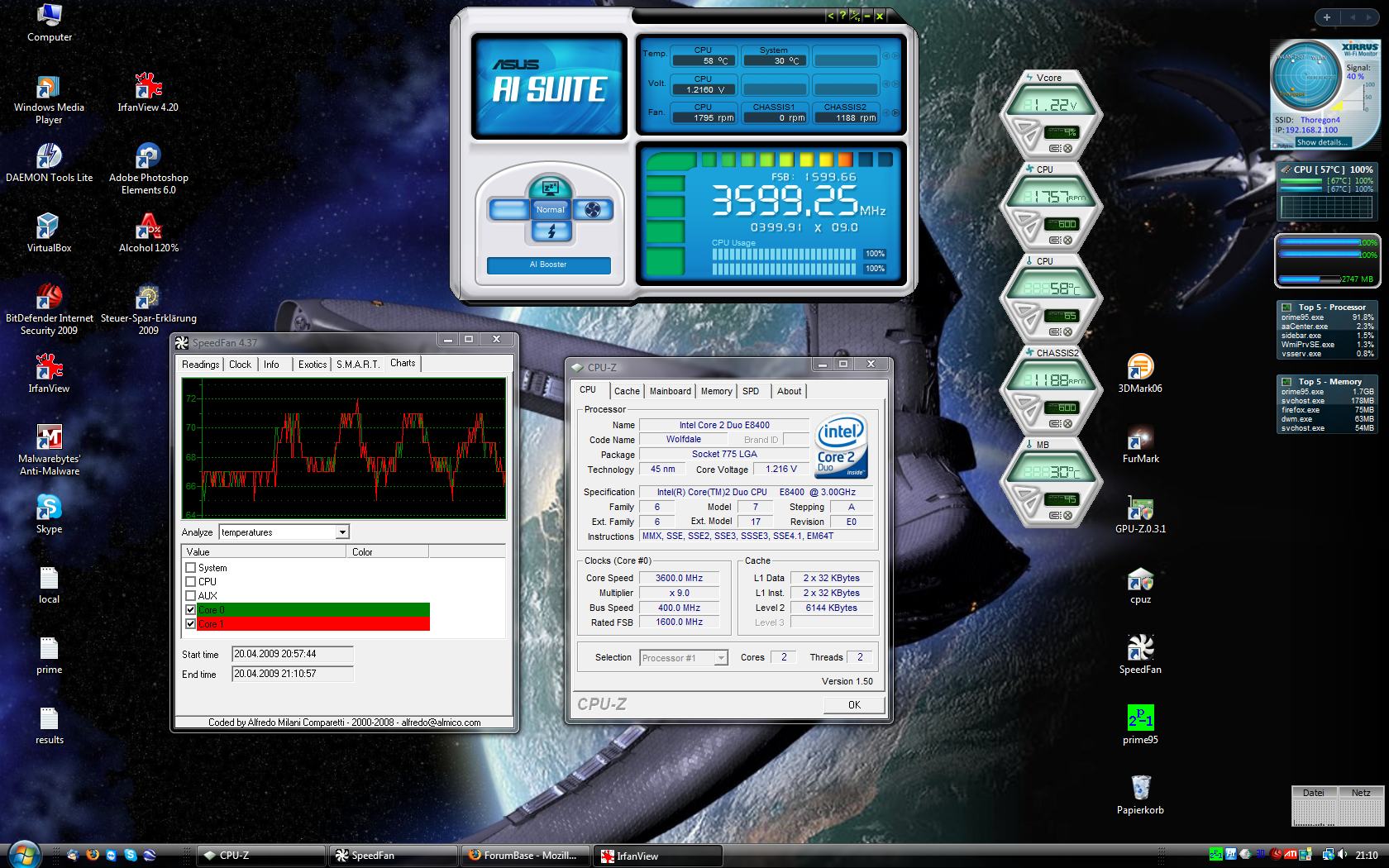Open the Processor #1 selection dropdown
Viewport: 1389px width, 868px height.
pos(721,658)
